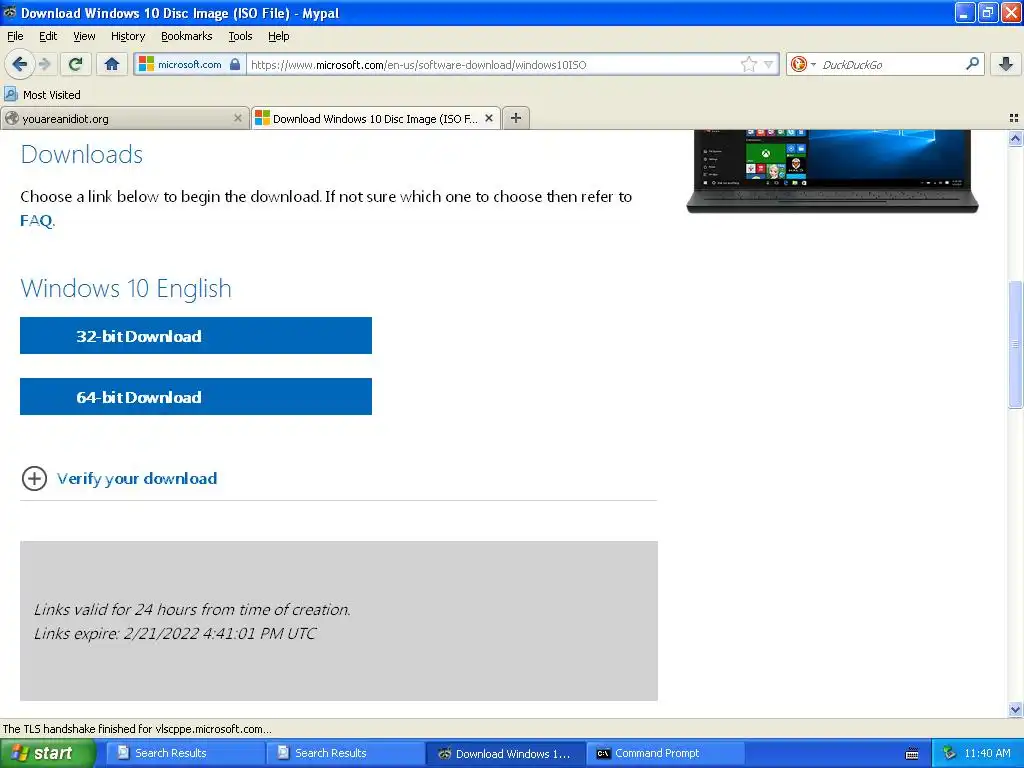The width and height of the screenshot is (1024, 768).
Task: Go forward with the forward arrow
Action: 44,64
